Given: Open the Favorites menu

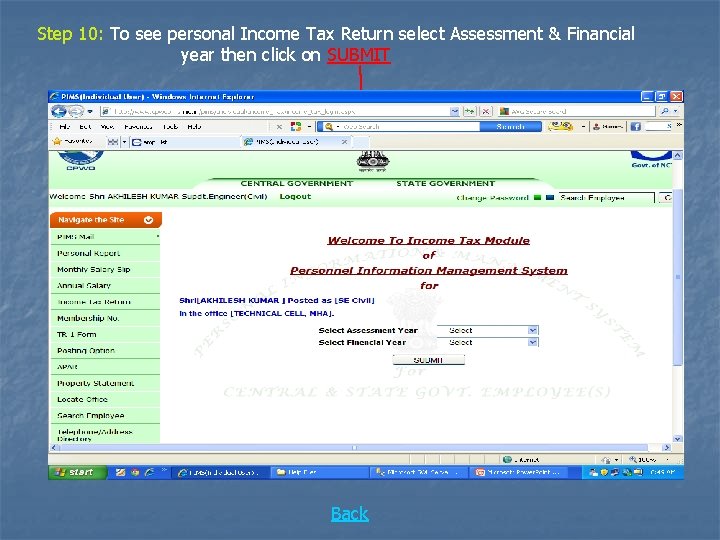Looking at the screenshot, I should pos(138,127).
